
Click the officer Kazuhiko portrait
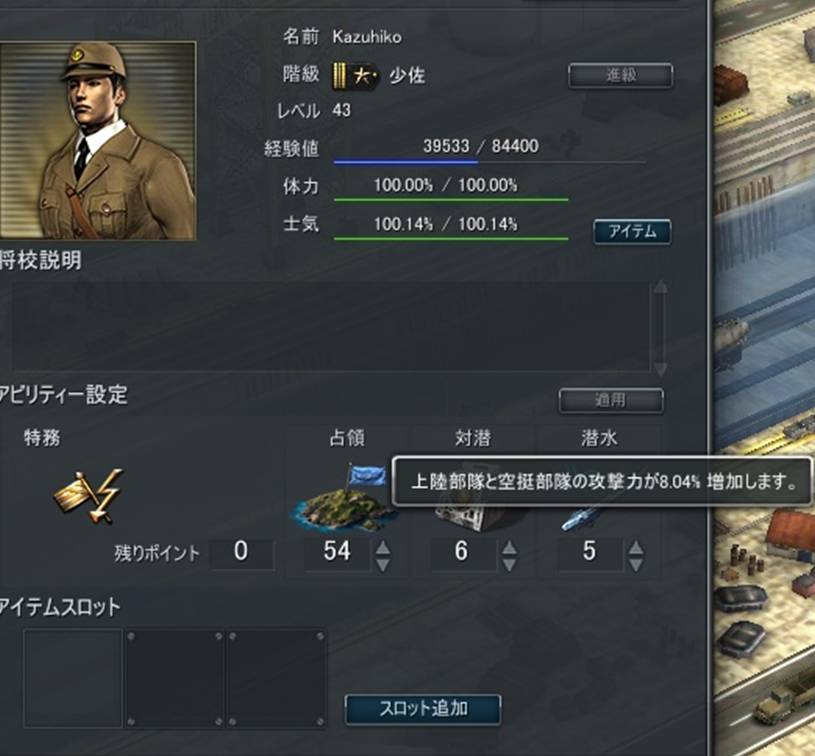point(98,141)
